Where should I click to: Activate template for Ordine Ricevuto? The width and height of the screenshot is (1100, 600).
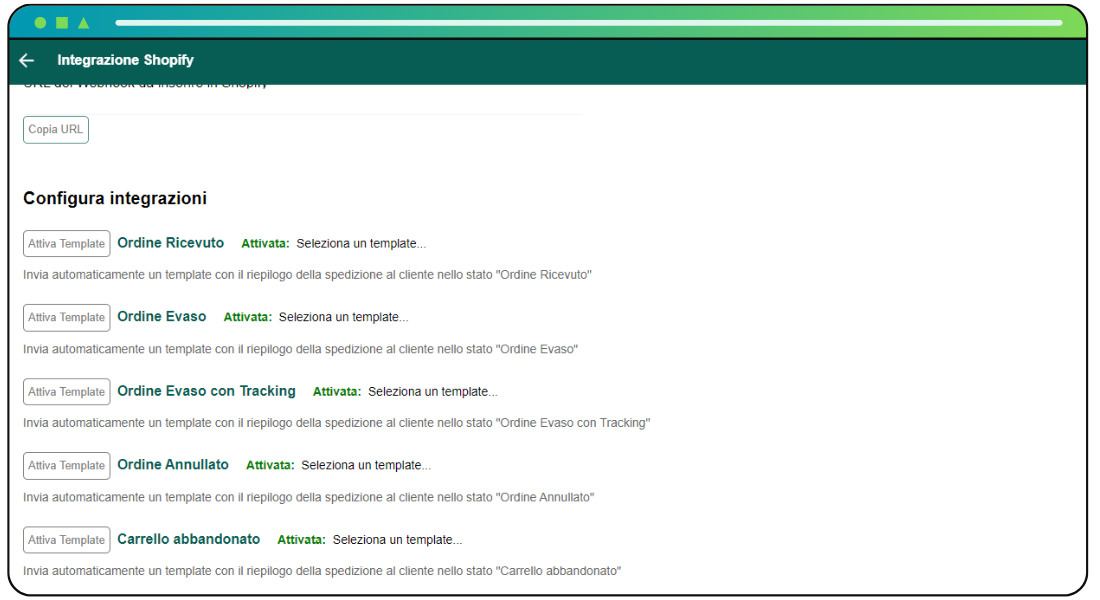(67, 244)
